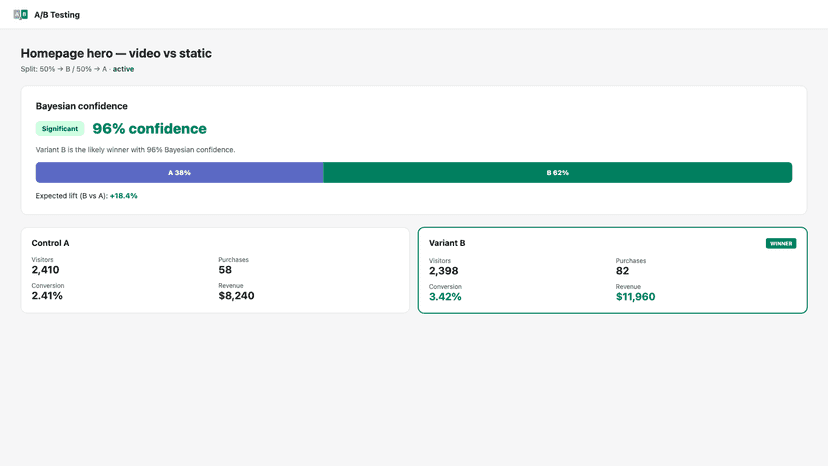This screenshot has height=466, width=828.
Task: Click Variant B purchases value '82'
Action: (623, 271)
